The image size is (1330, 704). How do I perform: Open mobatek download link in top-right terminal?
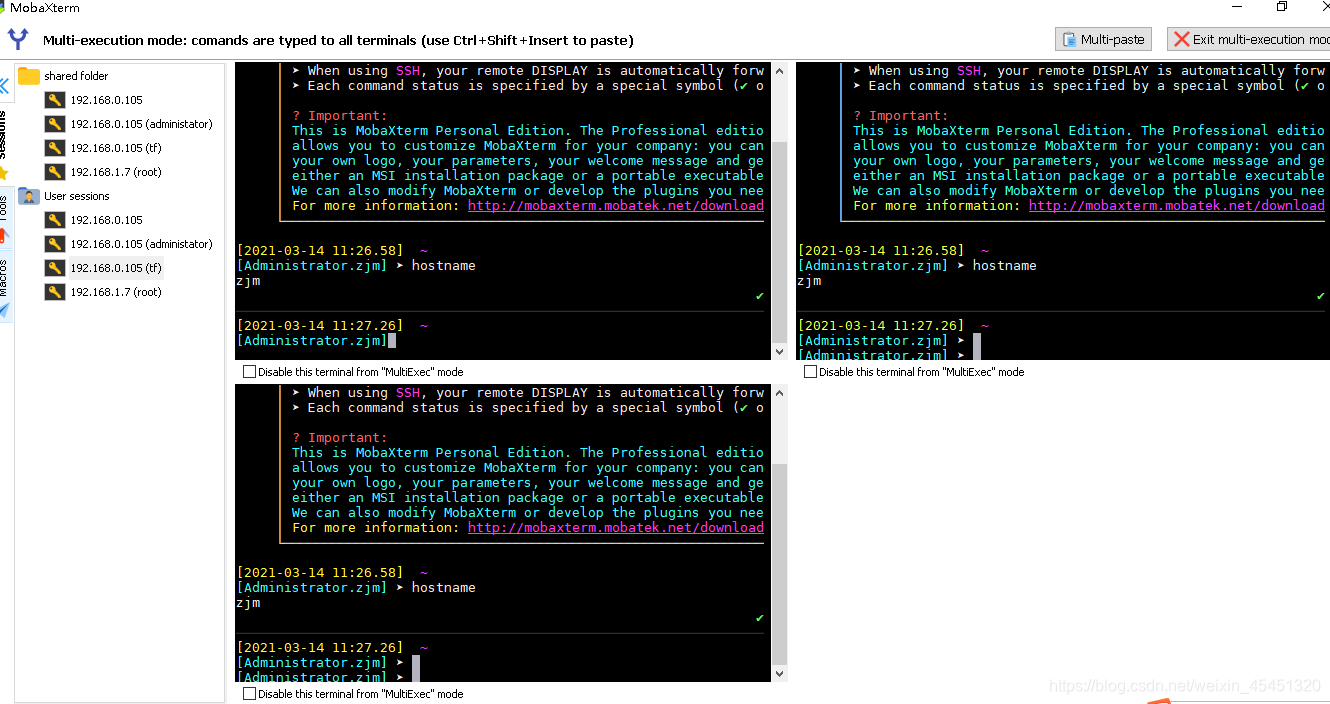(x=1176, y=206)
